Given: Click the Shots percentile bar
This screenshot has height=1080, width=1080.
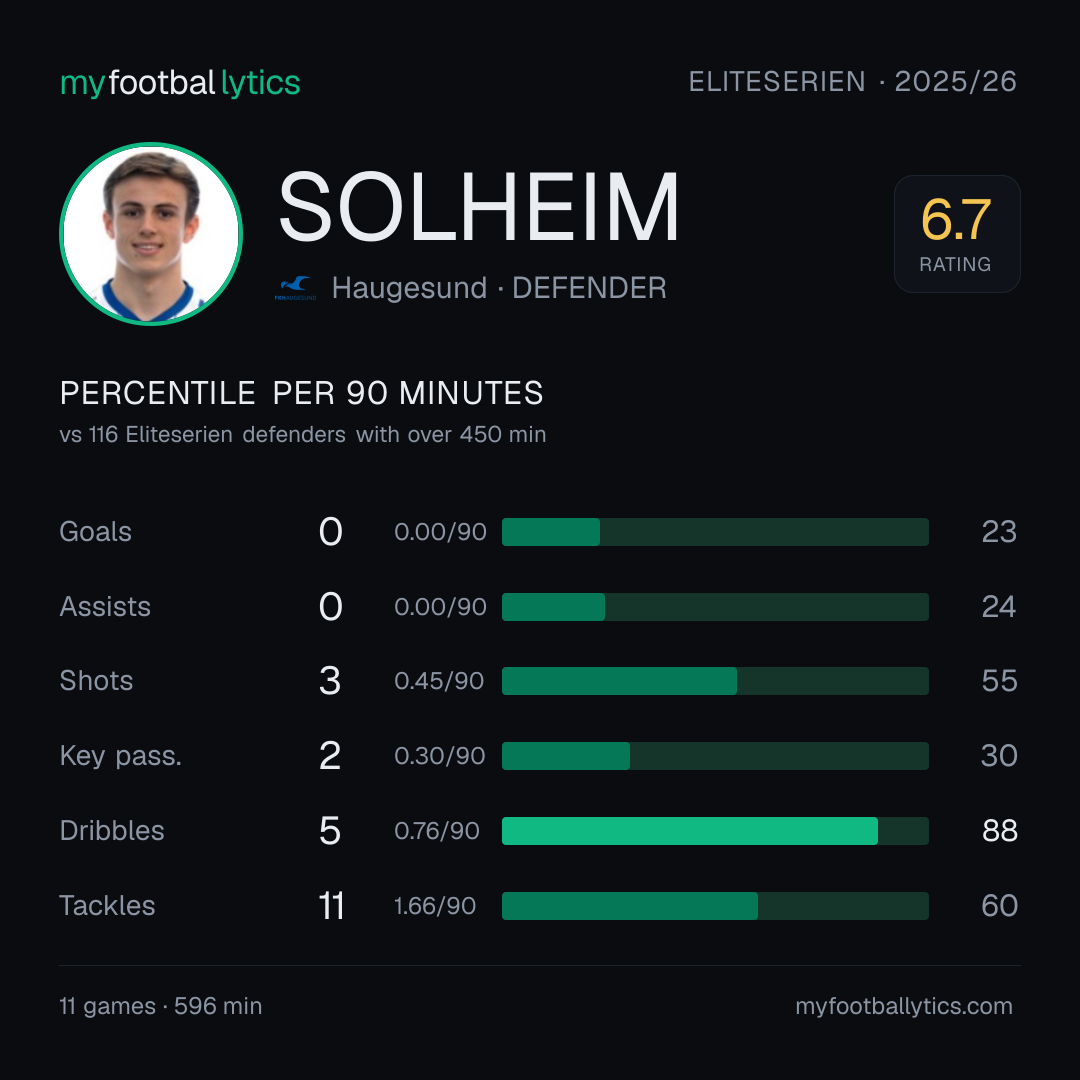Looking at the screenshot, I should 715,681.
